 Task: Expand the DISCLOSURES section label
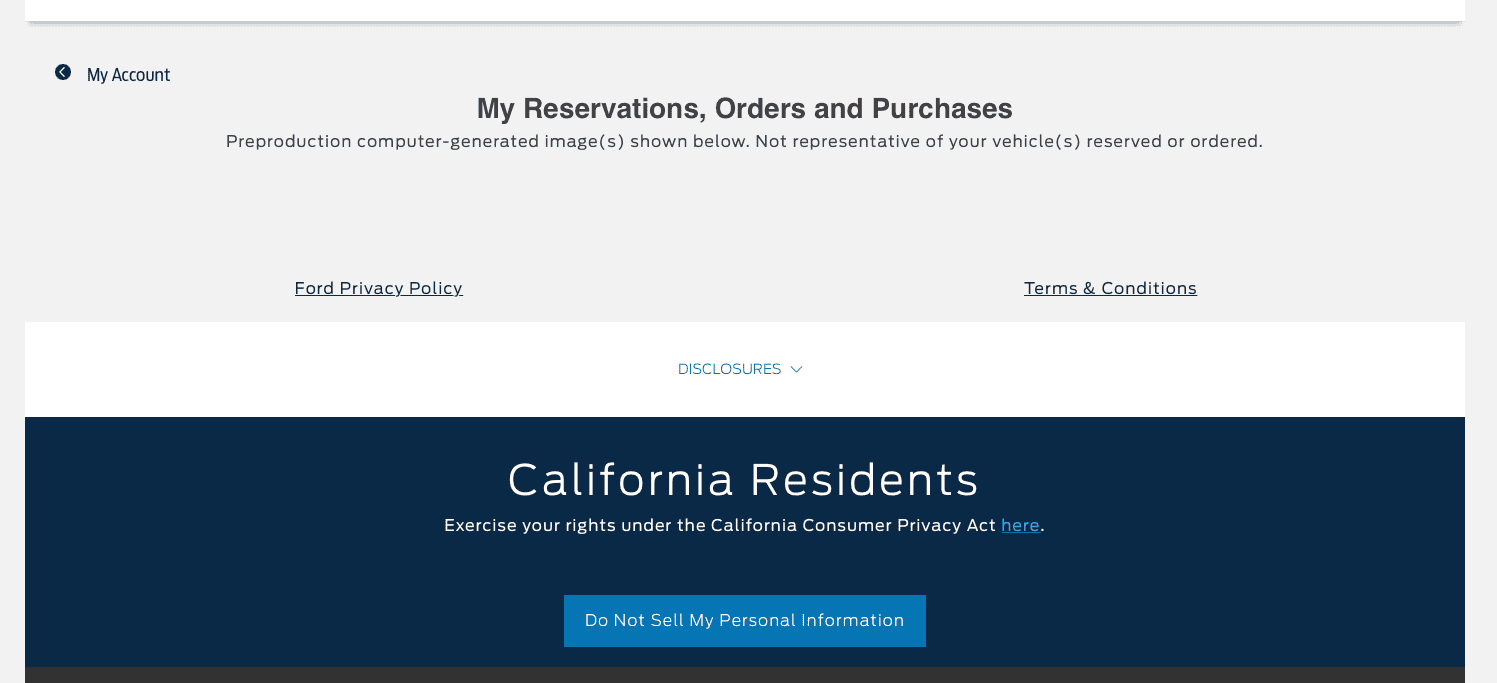(x=729, y=369)
